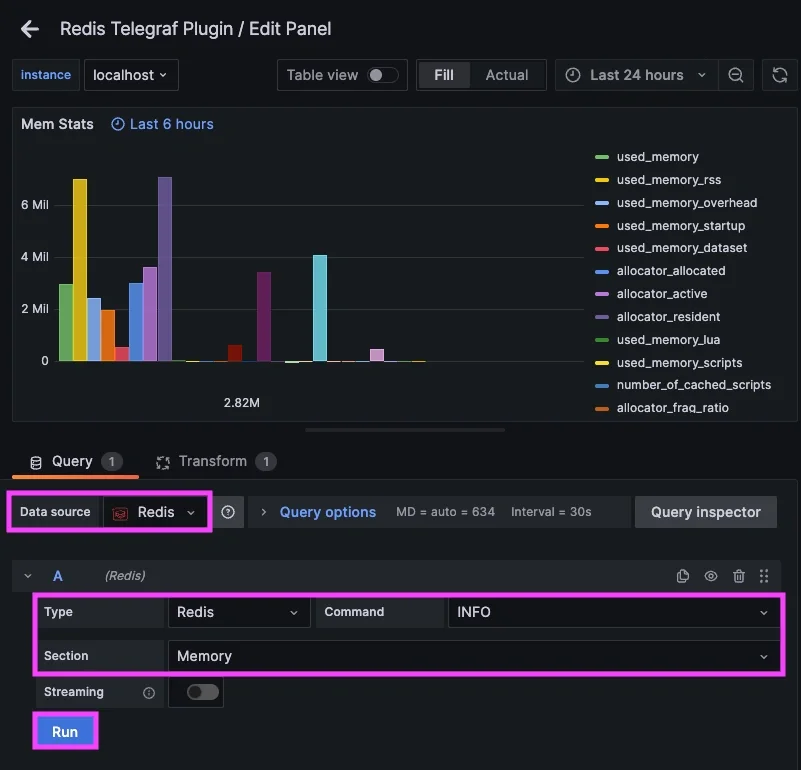The image size is (801, 770).
Task: Open the Command INFO dropdown
Action: (x=611, y=611)
